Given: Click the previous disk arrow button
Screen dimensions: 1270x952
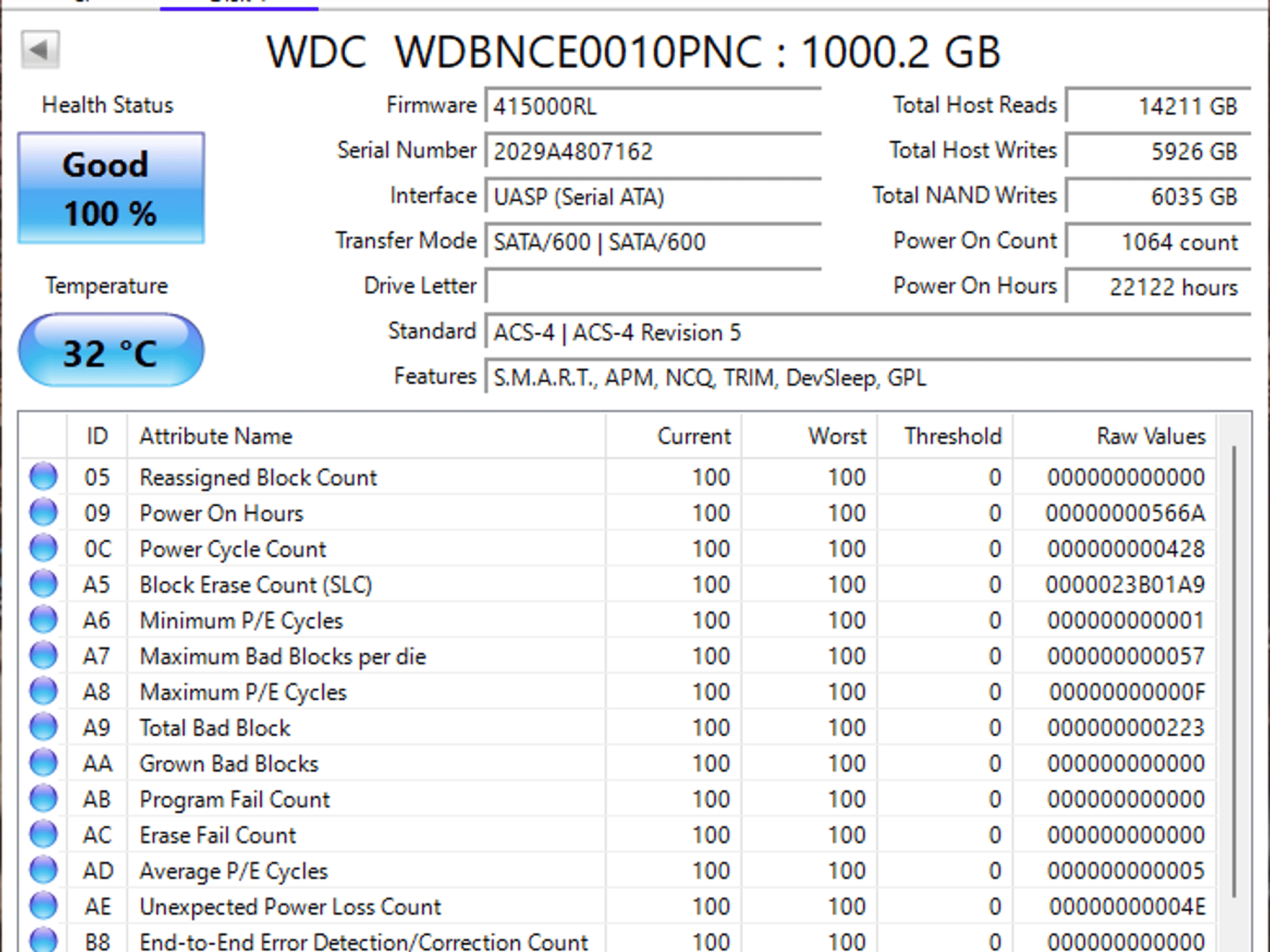Looking at the screenshot, I should [40, 50].
